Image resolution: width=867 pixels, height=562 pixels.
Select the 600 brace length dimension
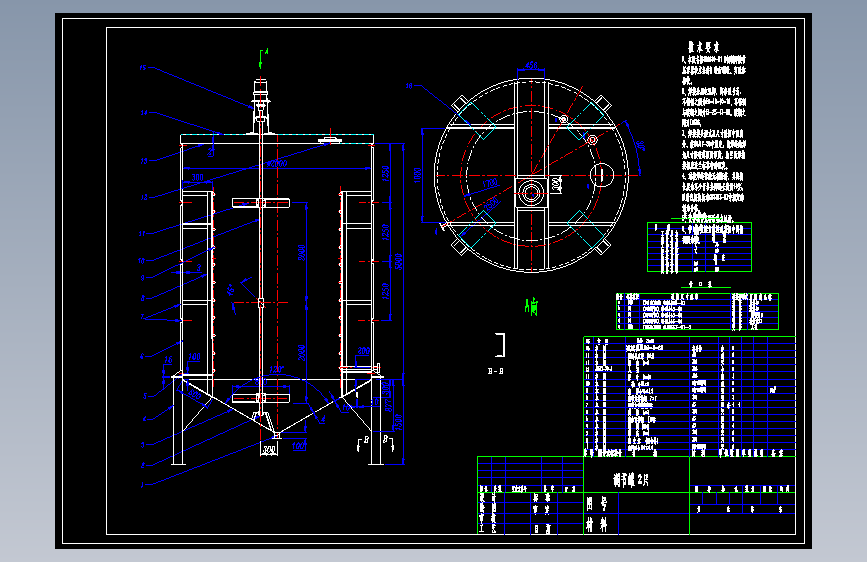tap(195, 394)
